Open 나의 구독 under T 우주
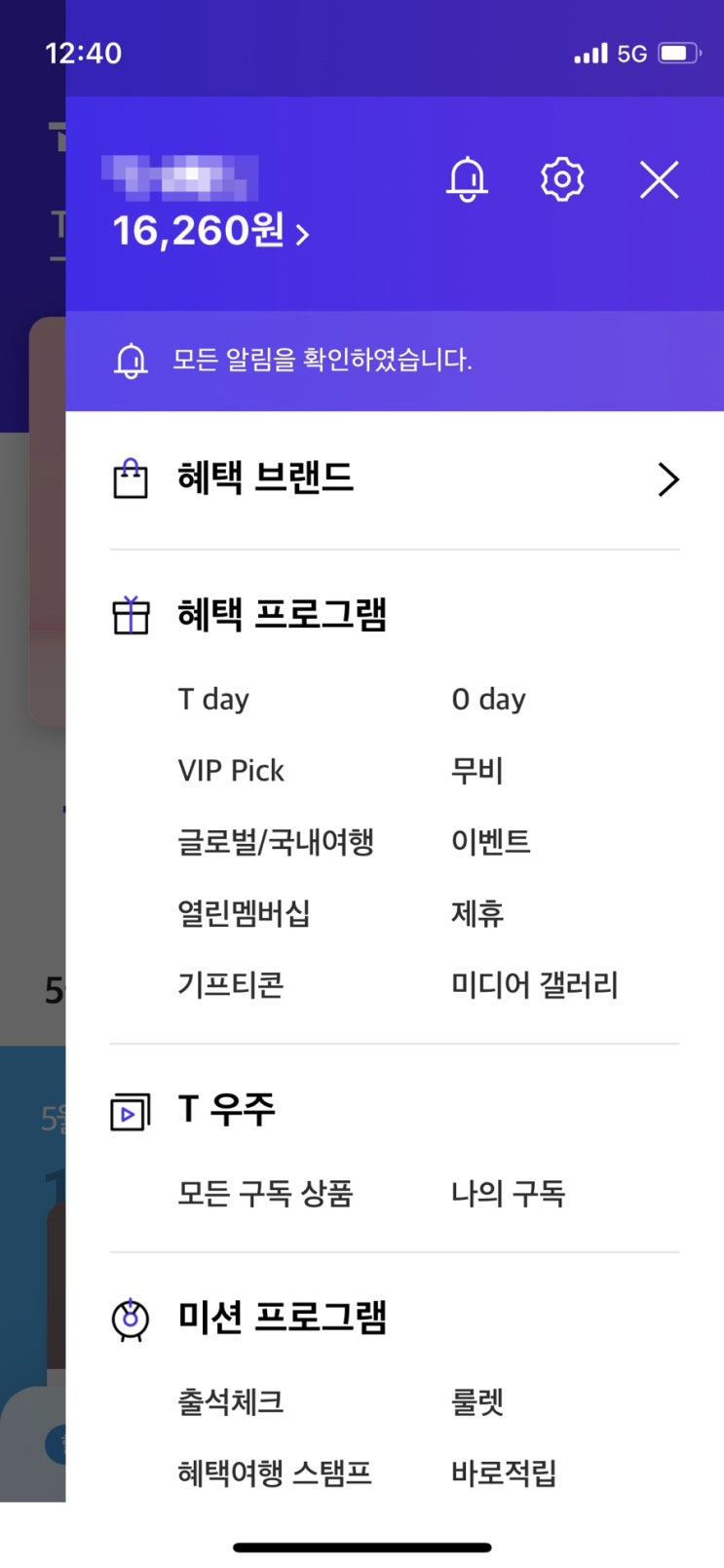 [x=508, y=1193]
